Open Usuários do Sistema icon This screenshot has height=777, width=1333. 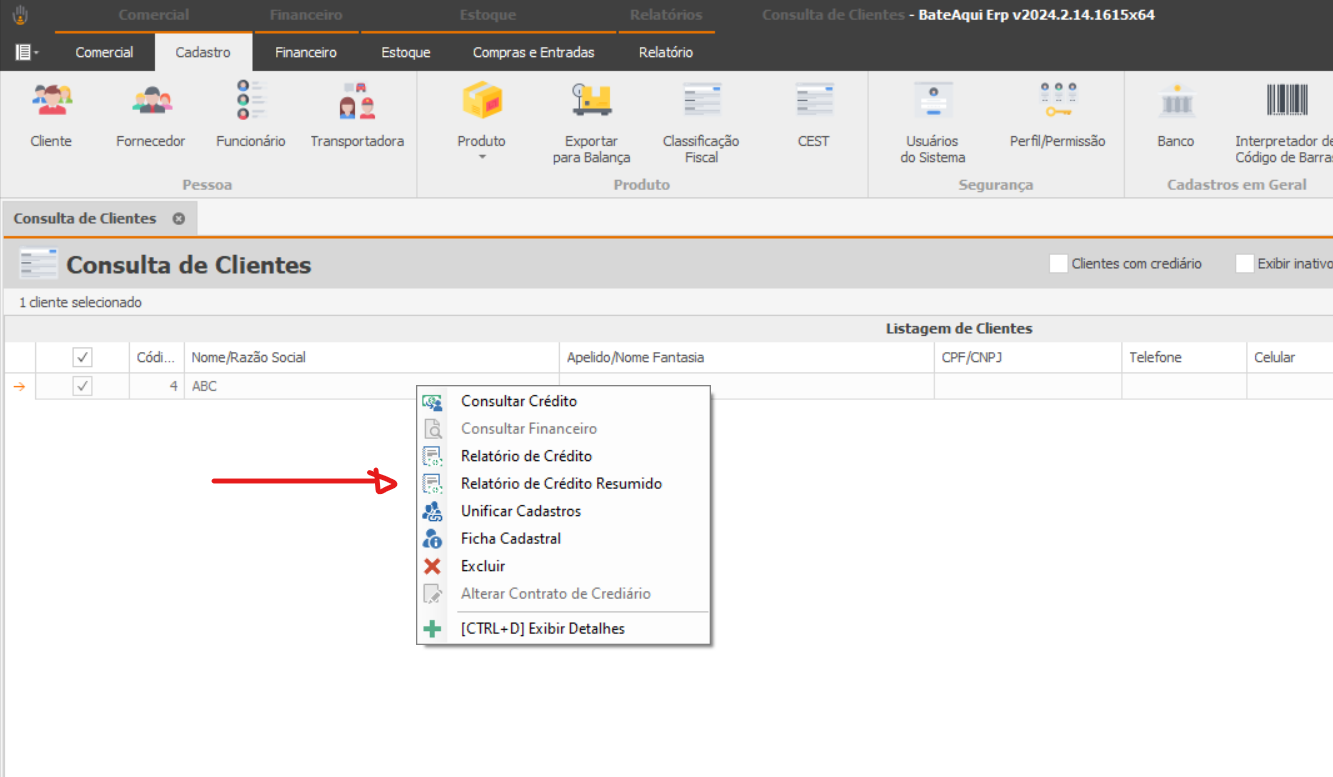coord(933,101)
